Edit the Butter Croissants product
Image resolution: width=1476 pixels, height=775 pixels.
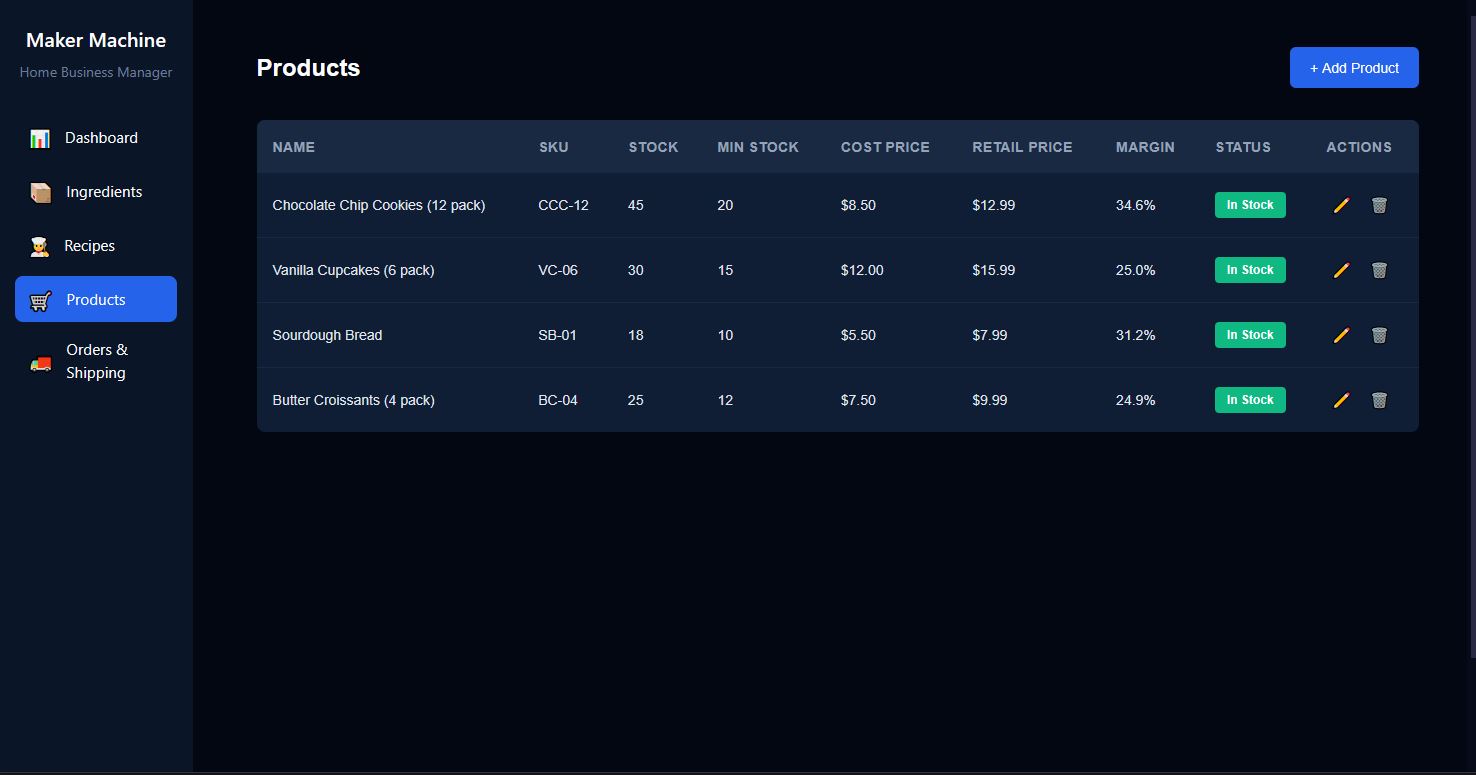(x=1341, y=400)
